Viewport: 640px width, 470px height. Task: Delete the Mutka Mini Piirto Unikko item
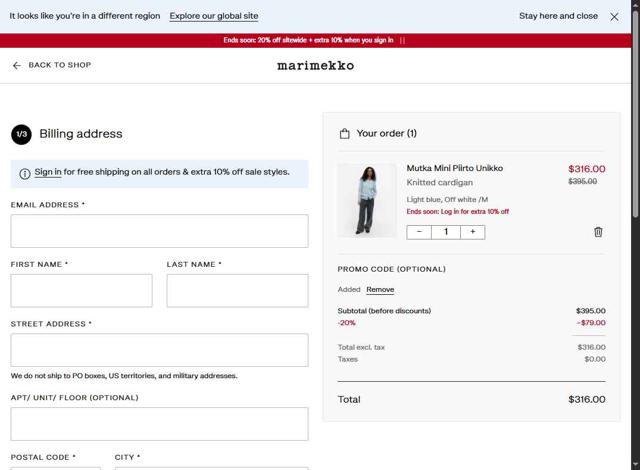tap(598, 232)
